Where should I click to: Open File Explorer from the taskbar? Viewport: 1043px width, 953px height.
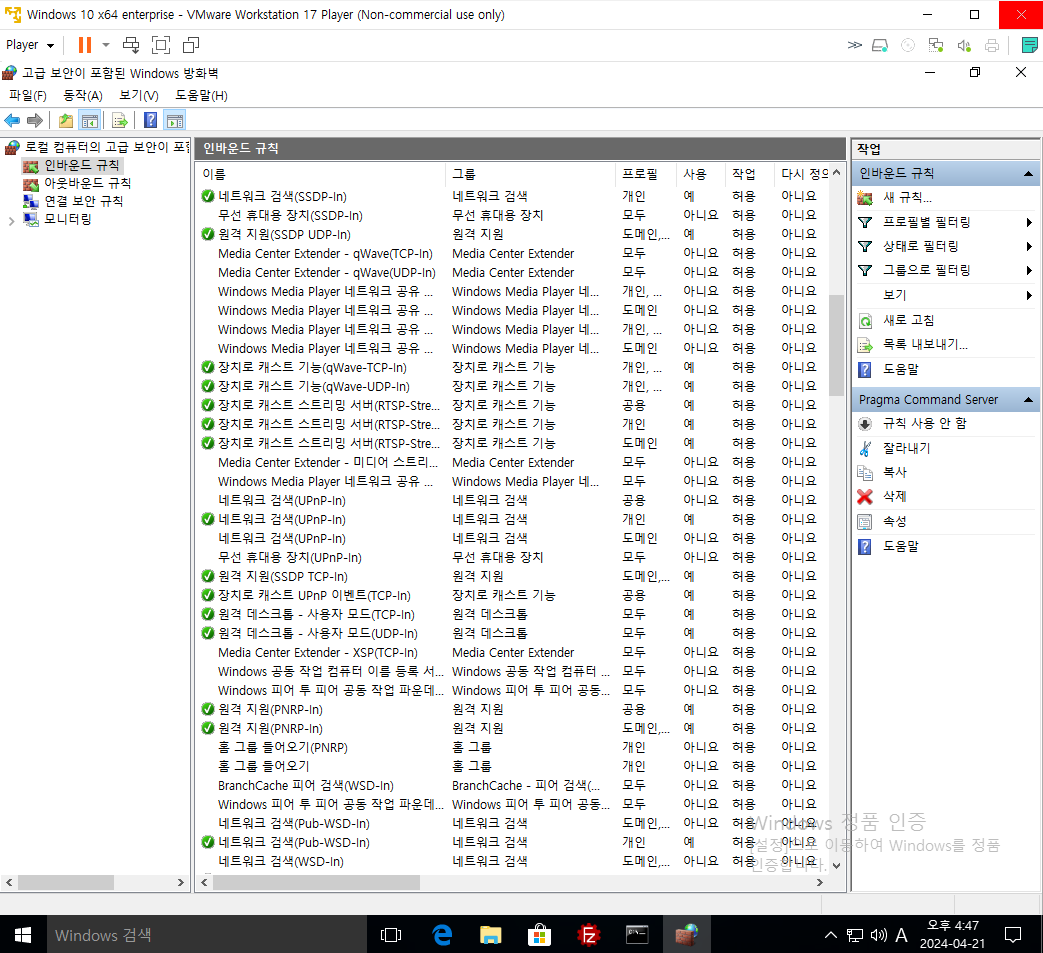coord(491,935)
